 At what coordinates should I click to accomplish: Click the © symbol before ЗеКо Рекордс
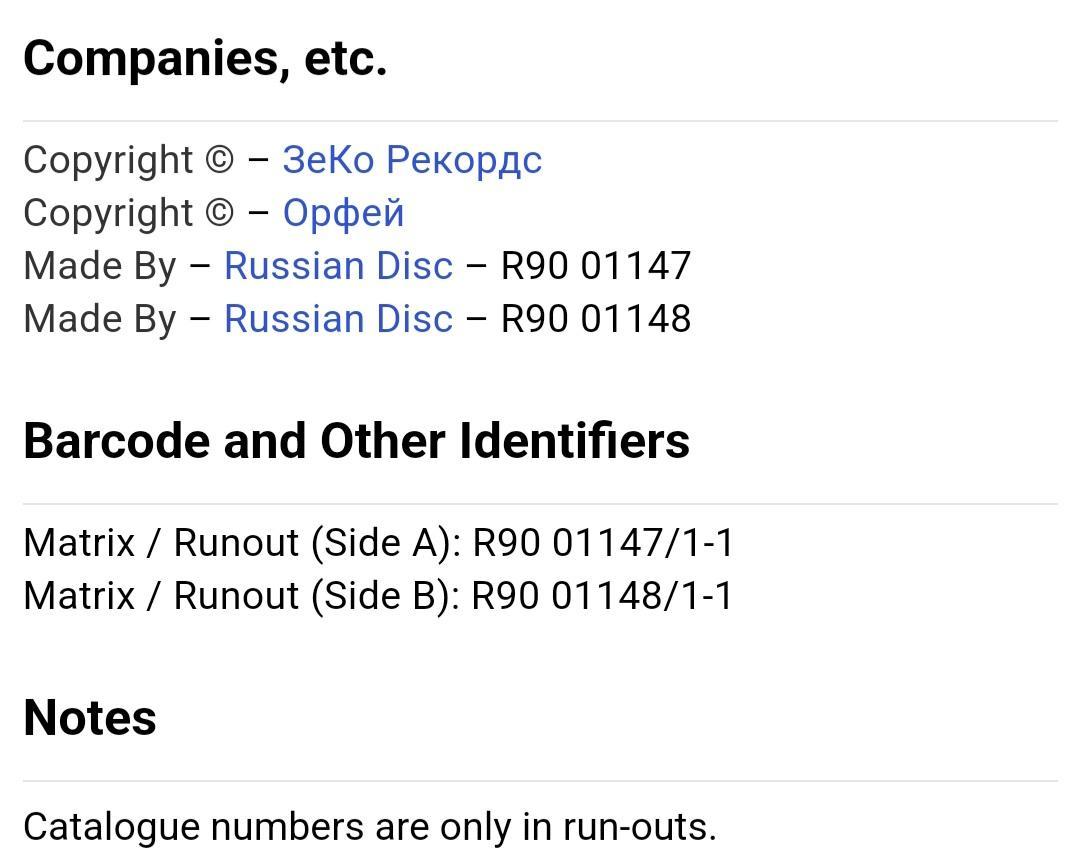(x=220, y=160)
